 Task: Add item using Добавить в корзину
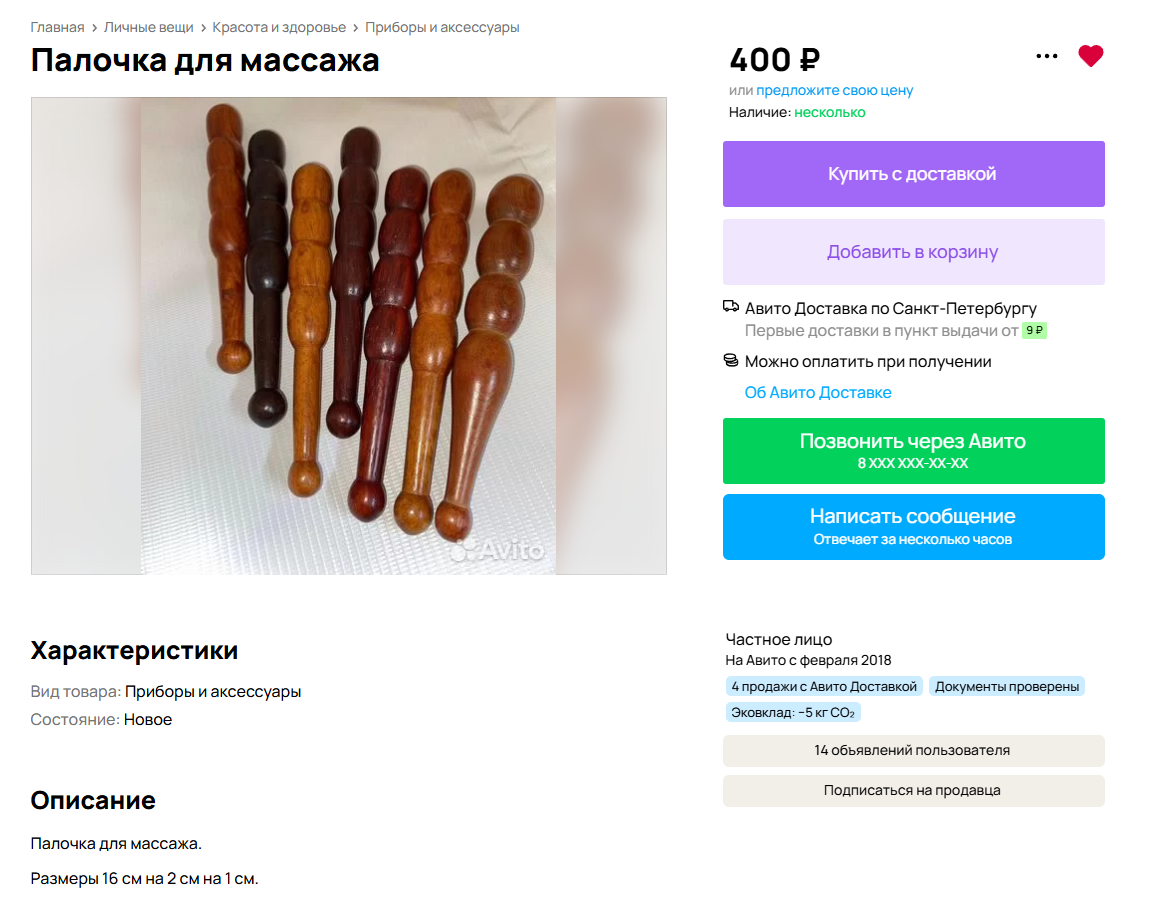[x=914, y=251]
